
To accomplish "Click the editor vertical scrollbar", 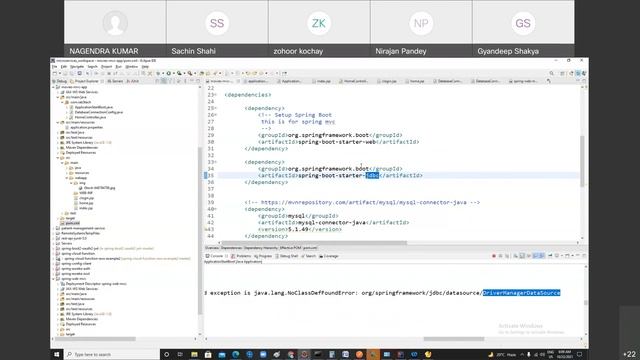I will pos(582,161).
